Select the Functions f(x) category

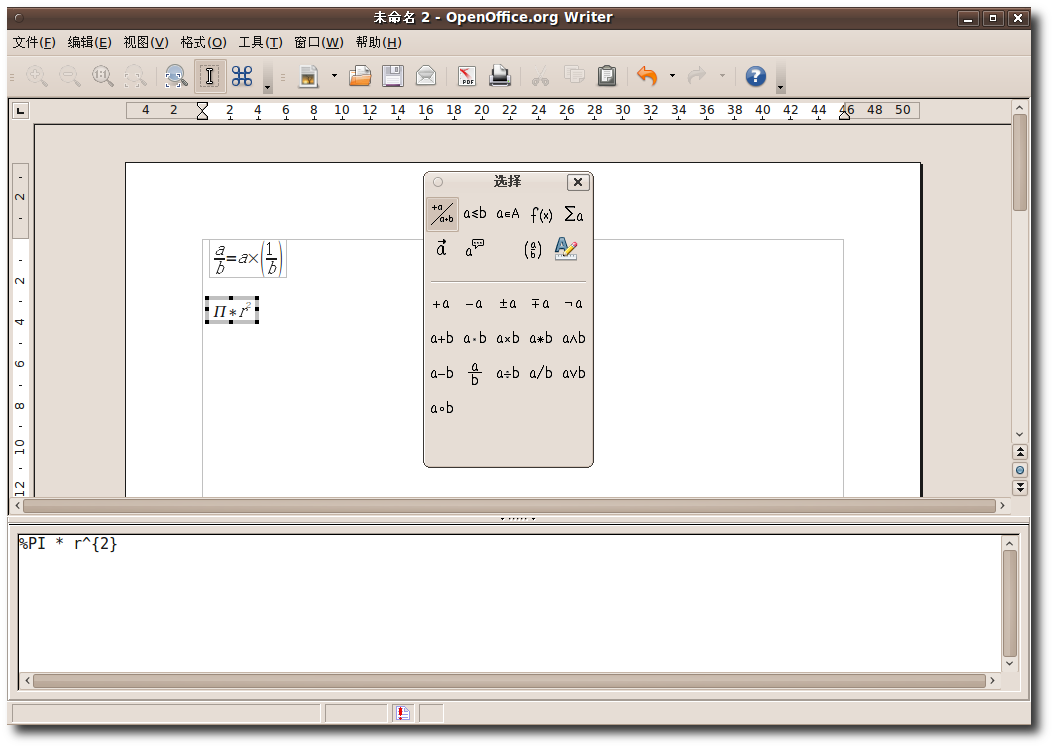[541, 214]
